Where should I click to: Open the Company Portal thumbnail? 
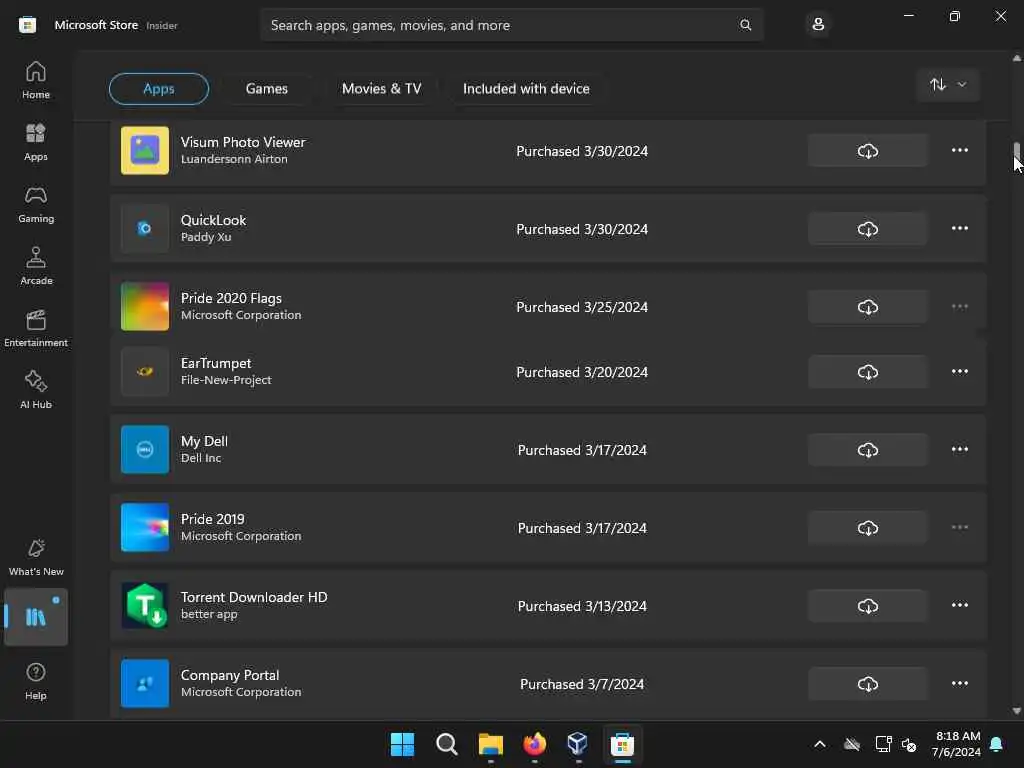145,684
